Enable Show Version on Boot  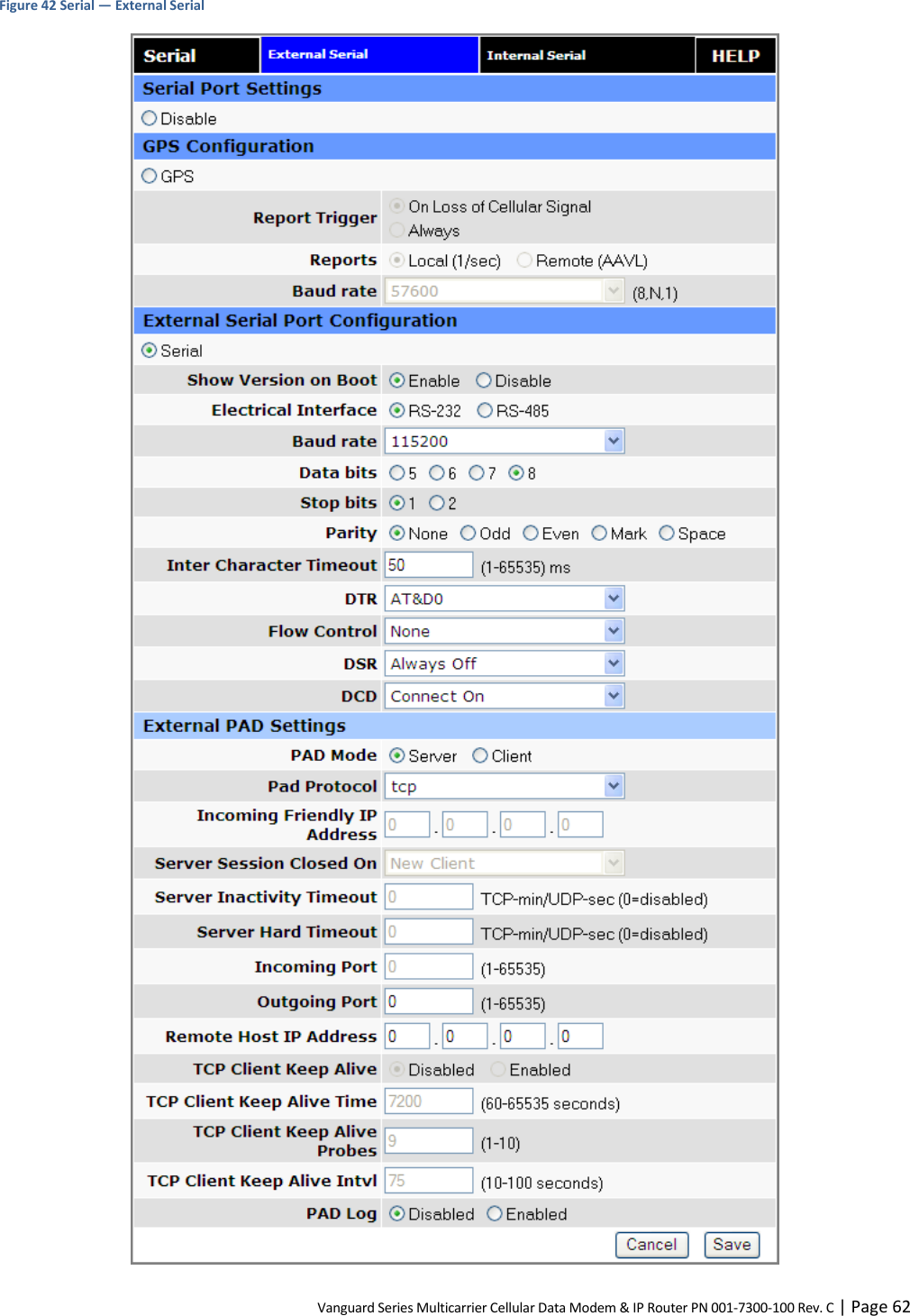click(396, 380)
